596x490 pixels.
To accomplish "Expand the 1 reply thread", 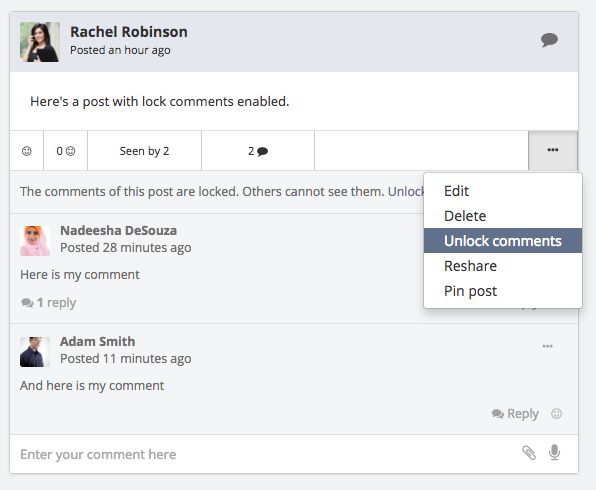I will coord(49,303).
